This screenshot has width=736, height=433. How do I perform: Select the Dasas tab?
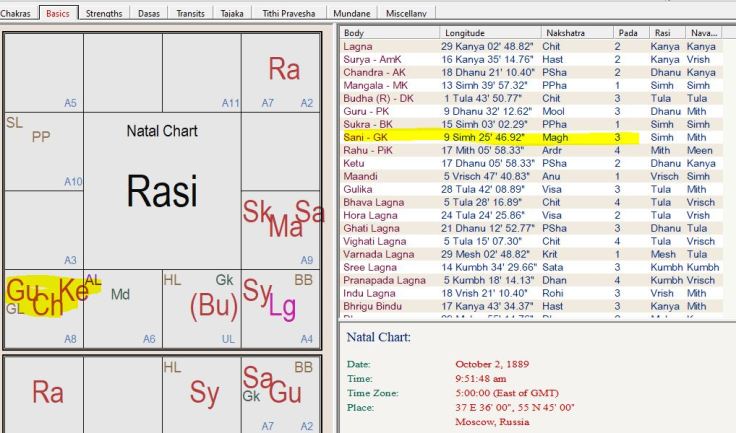pyautogui.click(x=150, y=14)
